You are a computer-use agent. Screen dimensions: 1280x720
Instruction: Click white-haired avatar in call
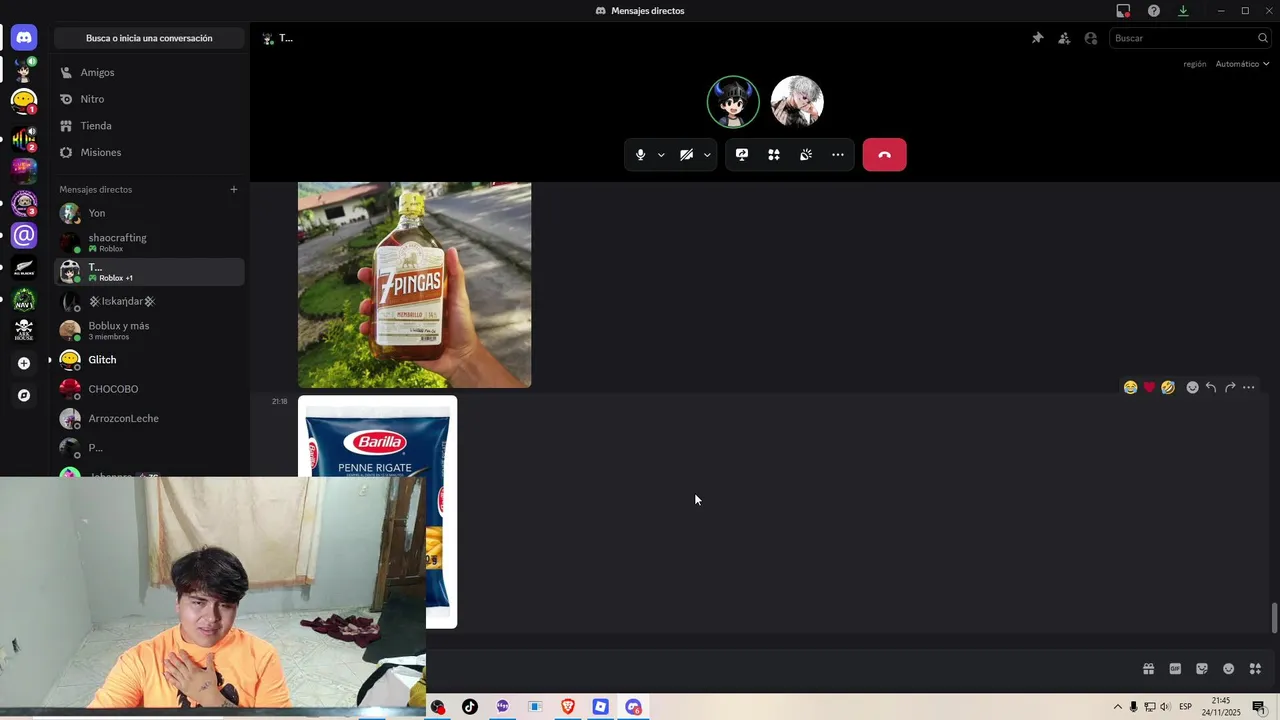point(797,102)
